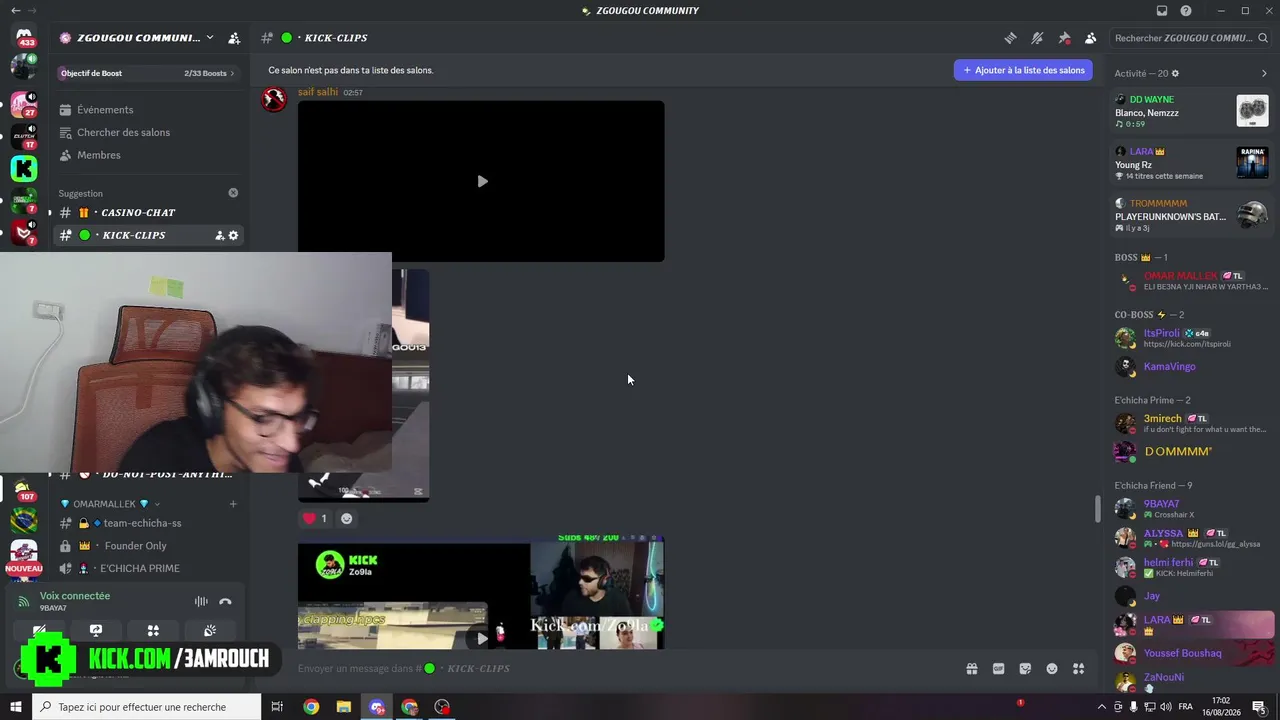Dismiss the Suggestion section
This screenshot has width=1280, height=720.
coord(233,193)
